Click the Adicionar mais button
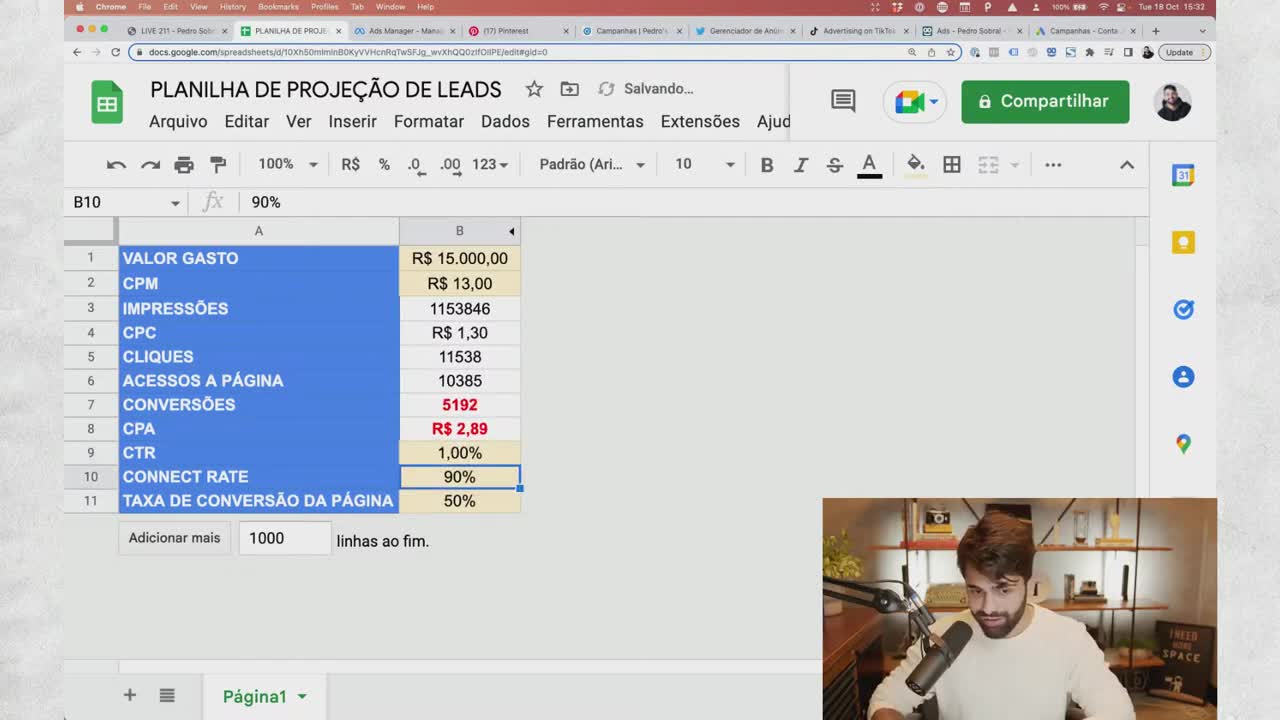 pos(174,538)
